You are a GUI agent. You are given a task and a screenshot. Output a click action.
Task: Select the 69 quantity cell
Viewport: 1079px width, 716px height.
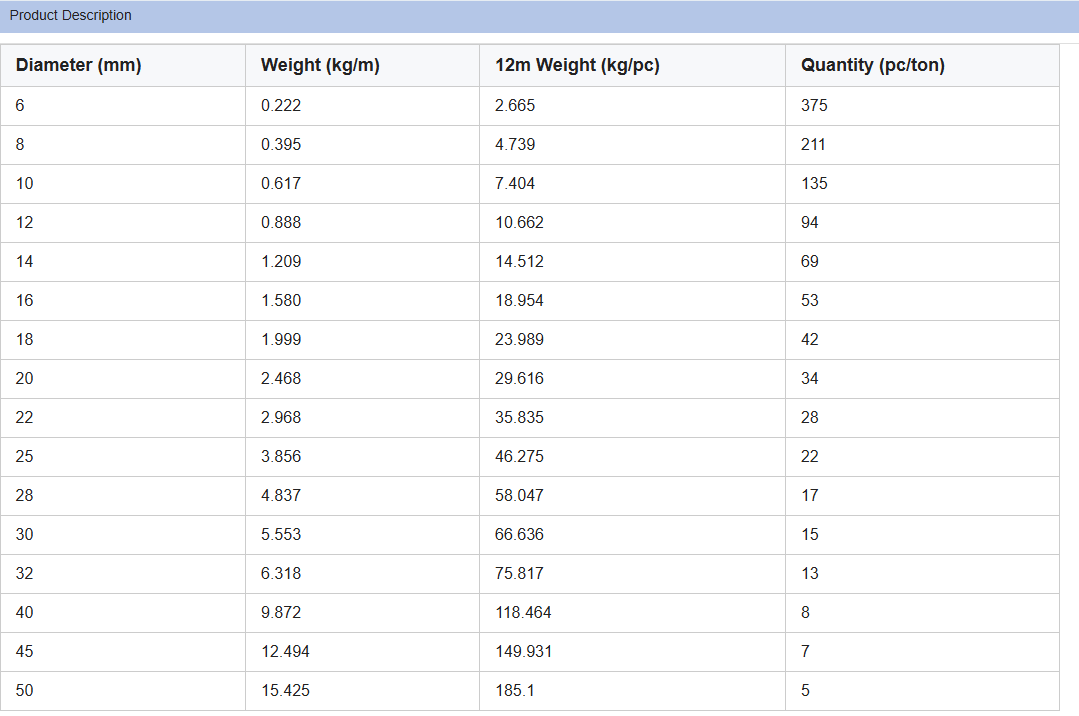pyautogui.click(x=810, y=262)
